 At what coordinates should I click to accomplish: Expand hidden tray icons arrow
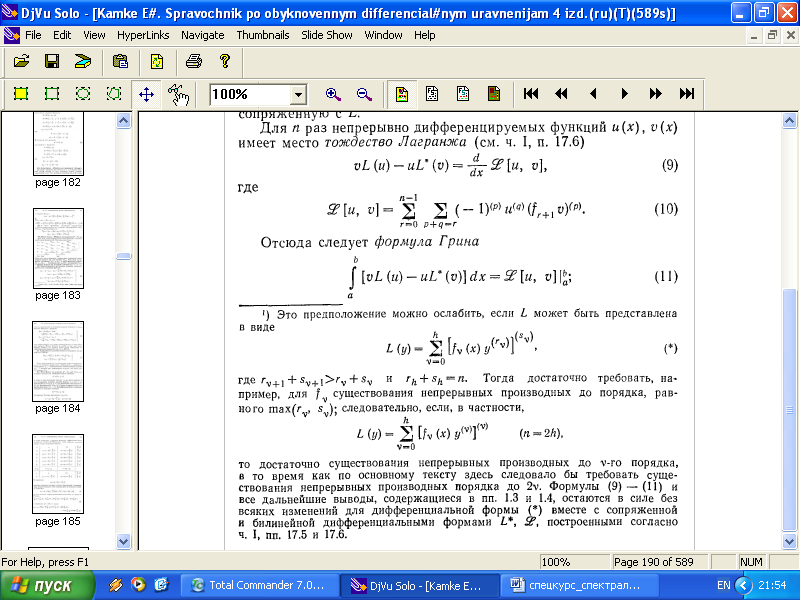(x=744, y=585)
